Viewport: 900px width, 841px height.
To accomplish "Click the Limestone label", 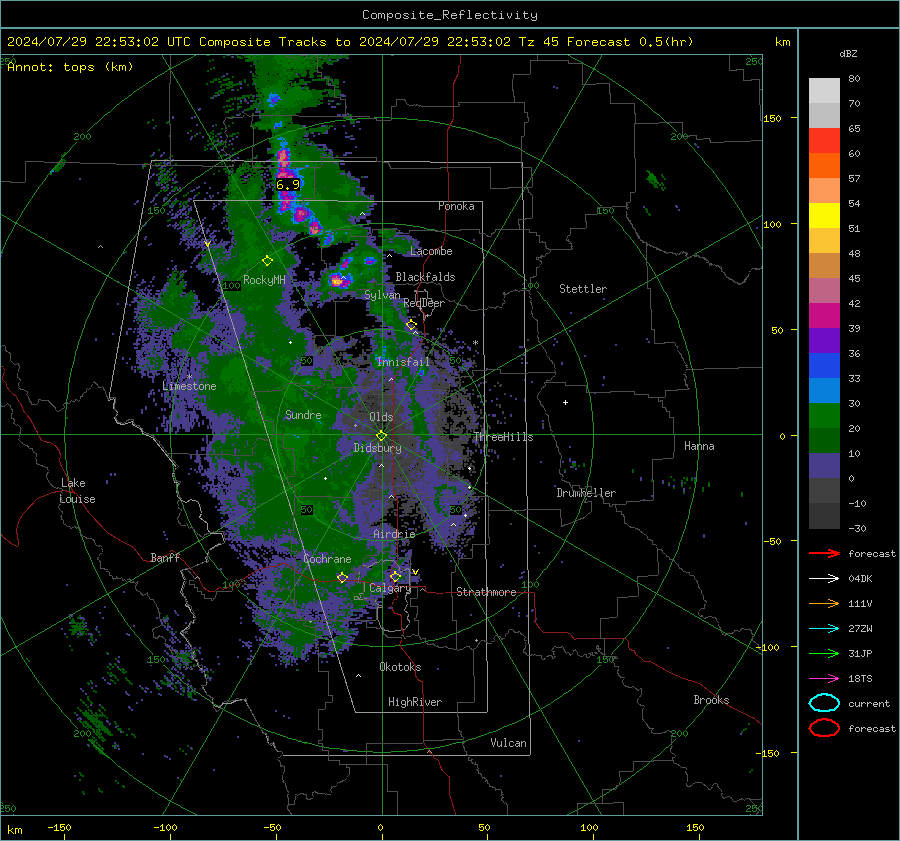I will [x=189, y=386].
